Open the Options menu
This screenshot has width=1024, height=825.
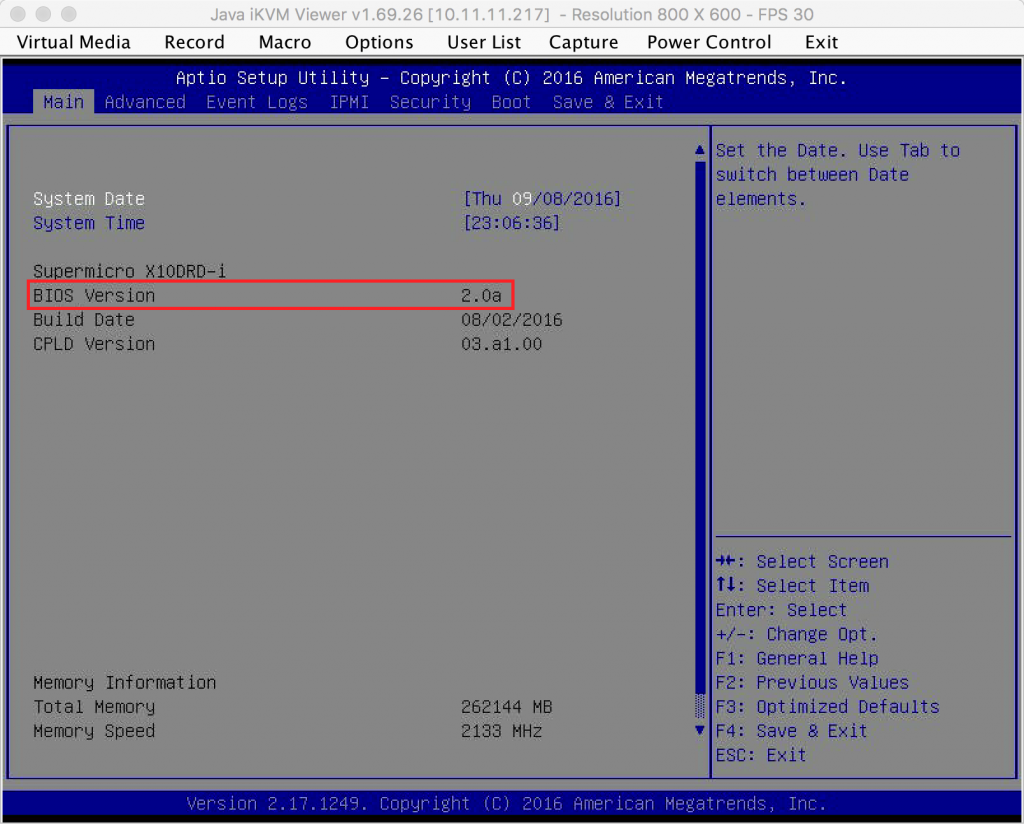(379, 42)
